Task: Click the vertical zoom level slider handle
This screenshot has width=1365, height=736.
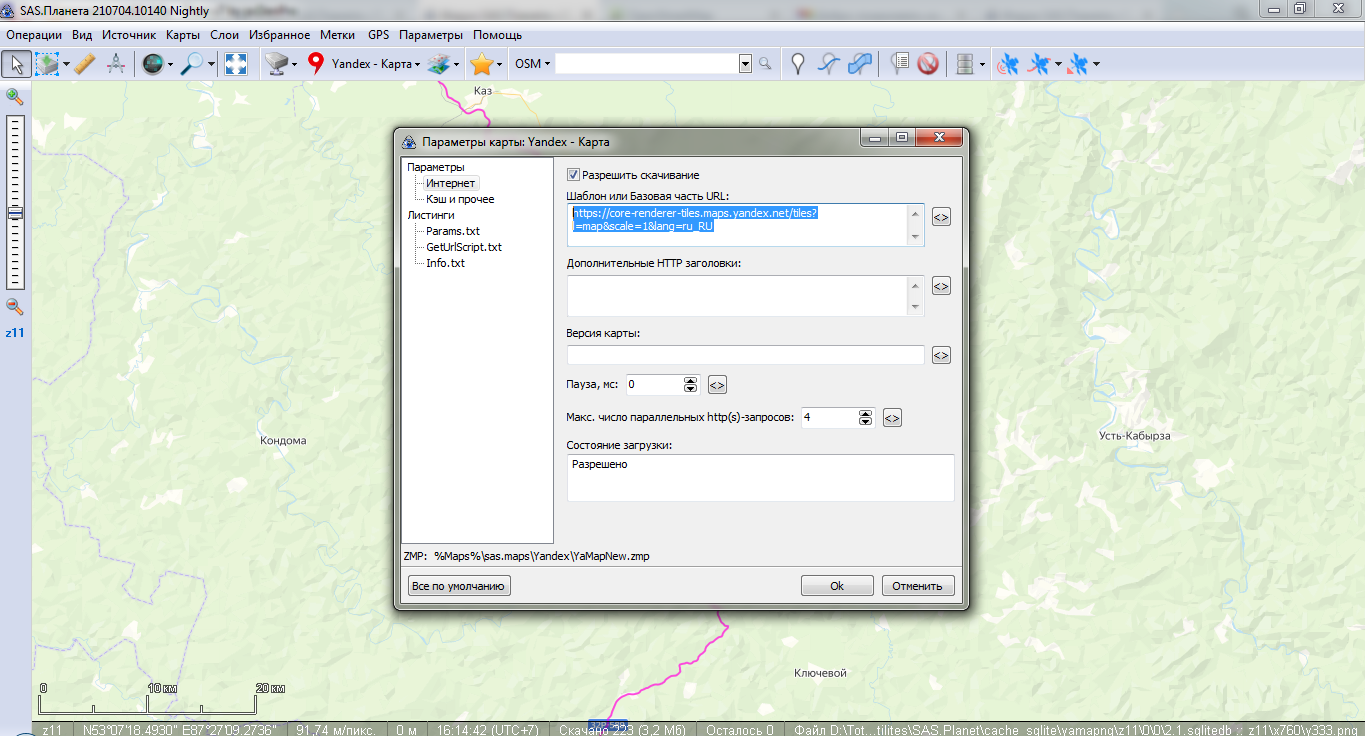Action: click(x=15, y=213)
